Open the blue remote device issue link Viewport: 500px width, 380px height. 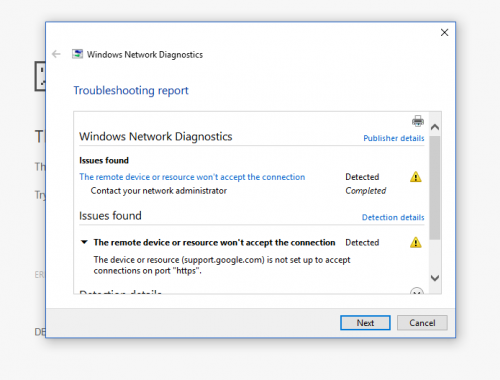(x=192, y=177)
